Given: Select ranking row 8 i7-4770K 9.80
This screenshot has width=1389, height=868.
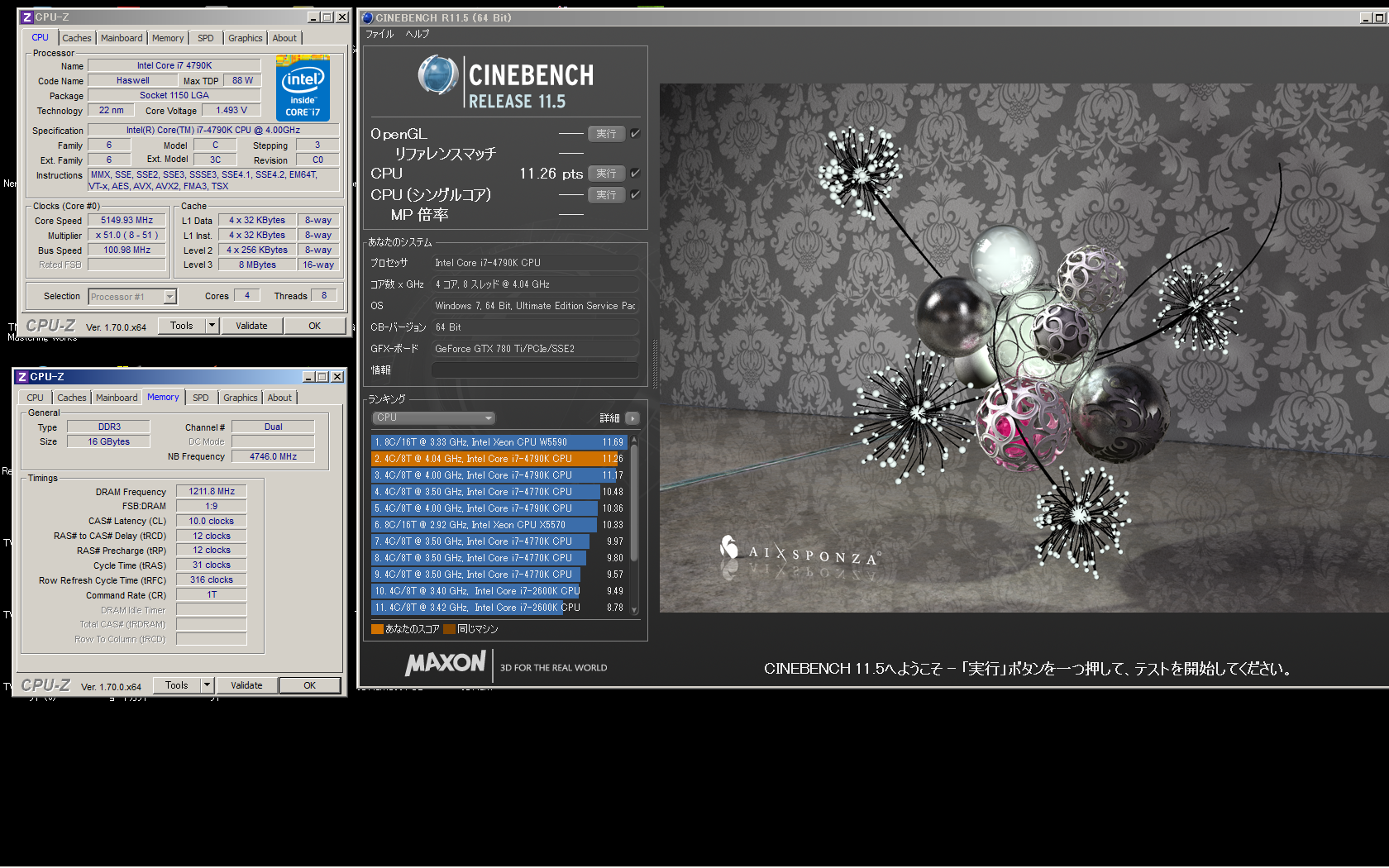Looking at the screenshot, I should [499, 558].
